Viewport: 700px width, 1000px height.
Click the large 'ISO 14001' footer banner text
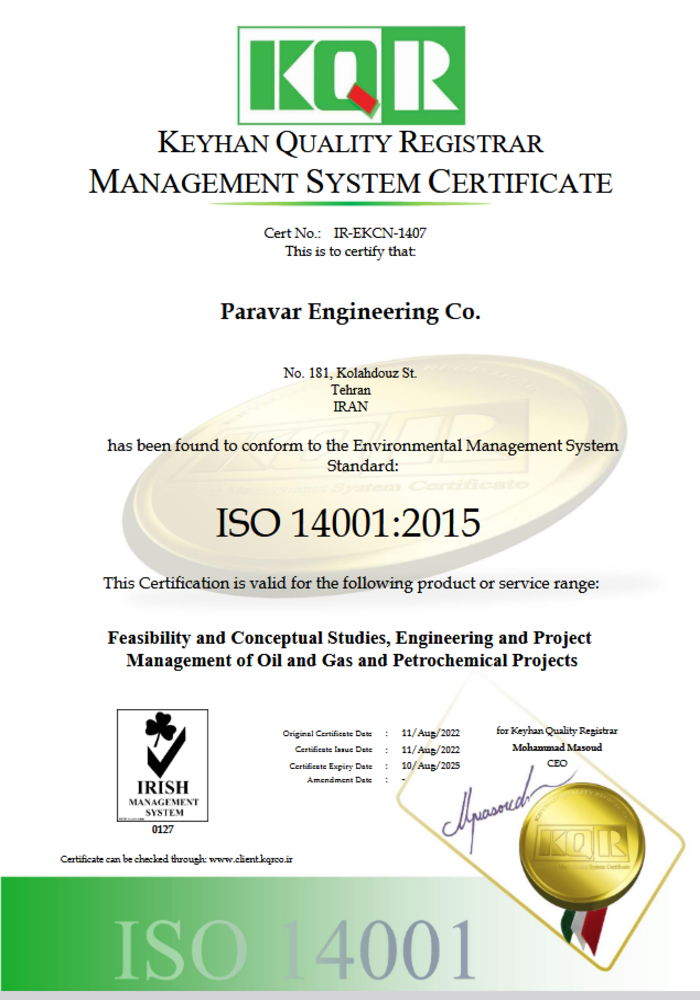[294, 950]
